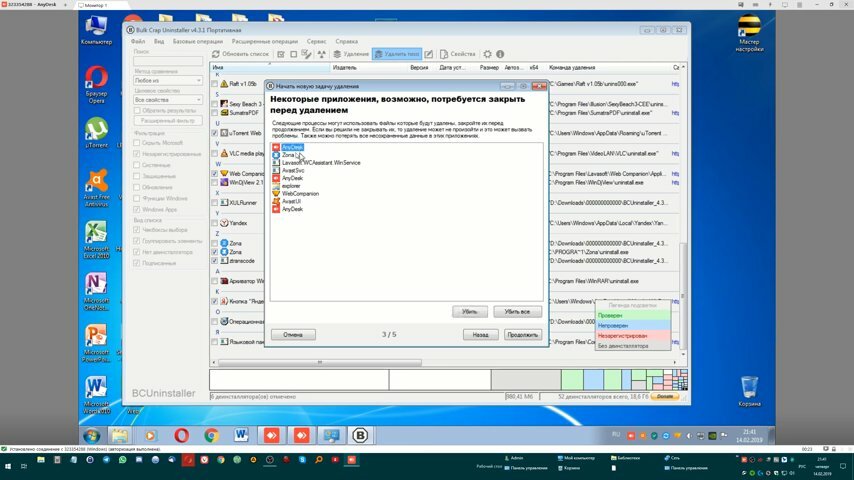This screenshot has width=854, height=480.
Task: Click the Непроверен blue legend entry
Action: point(632,325)
